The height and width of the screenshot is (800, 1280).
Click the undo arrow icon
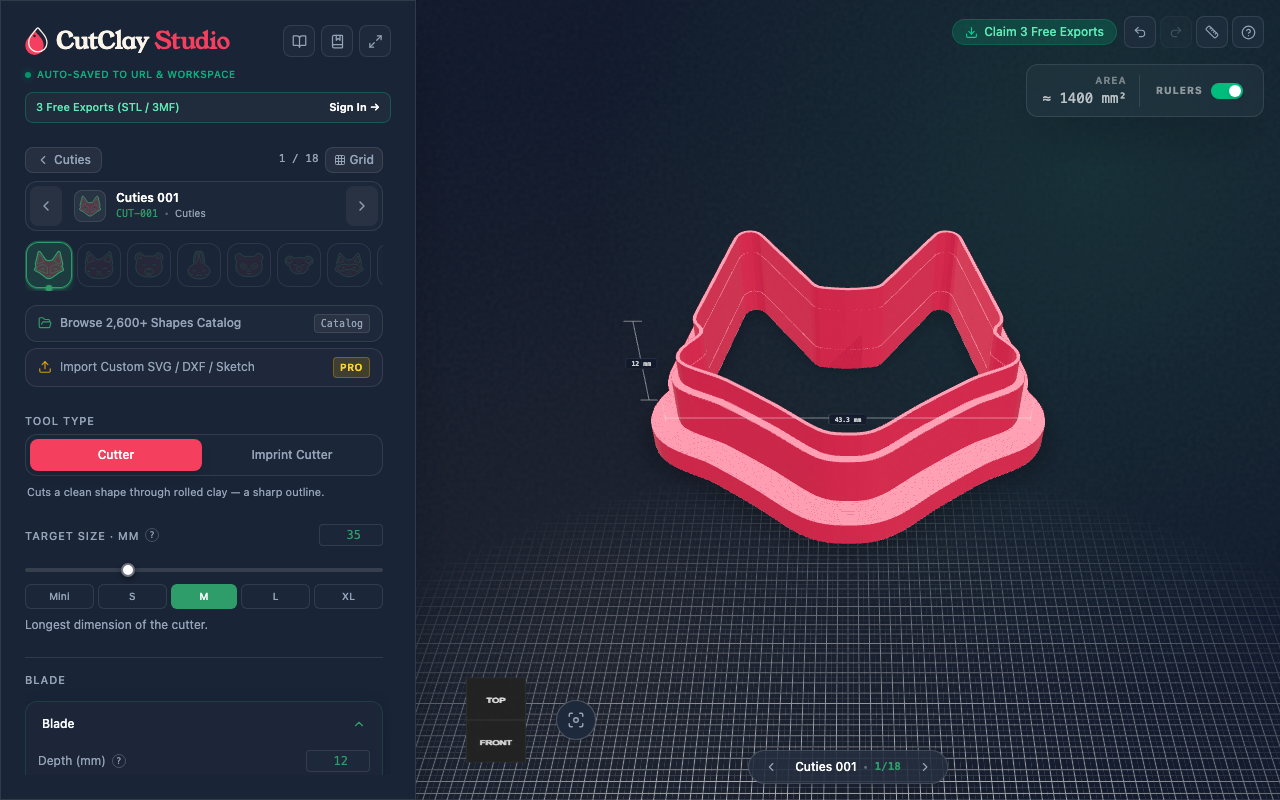point(1140,32)
